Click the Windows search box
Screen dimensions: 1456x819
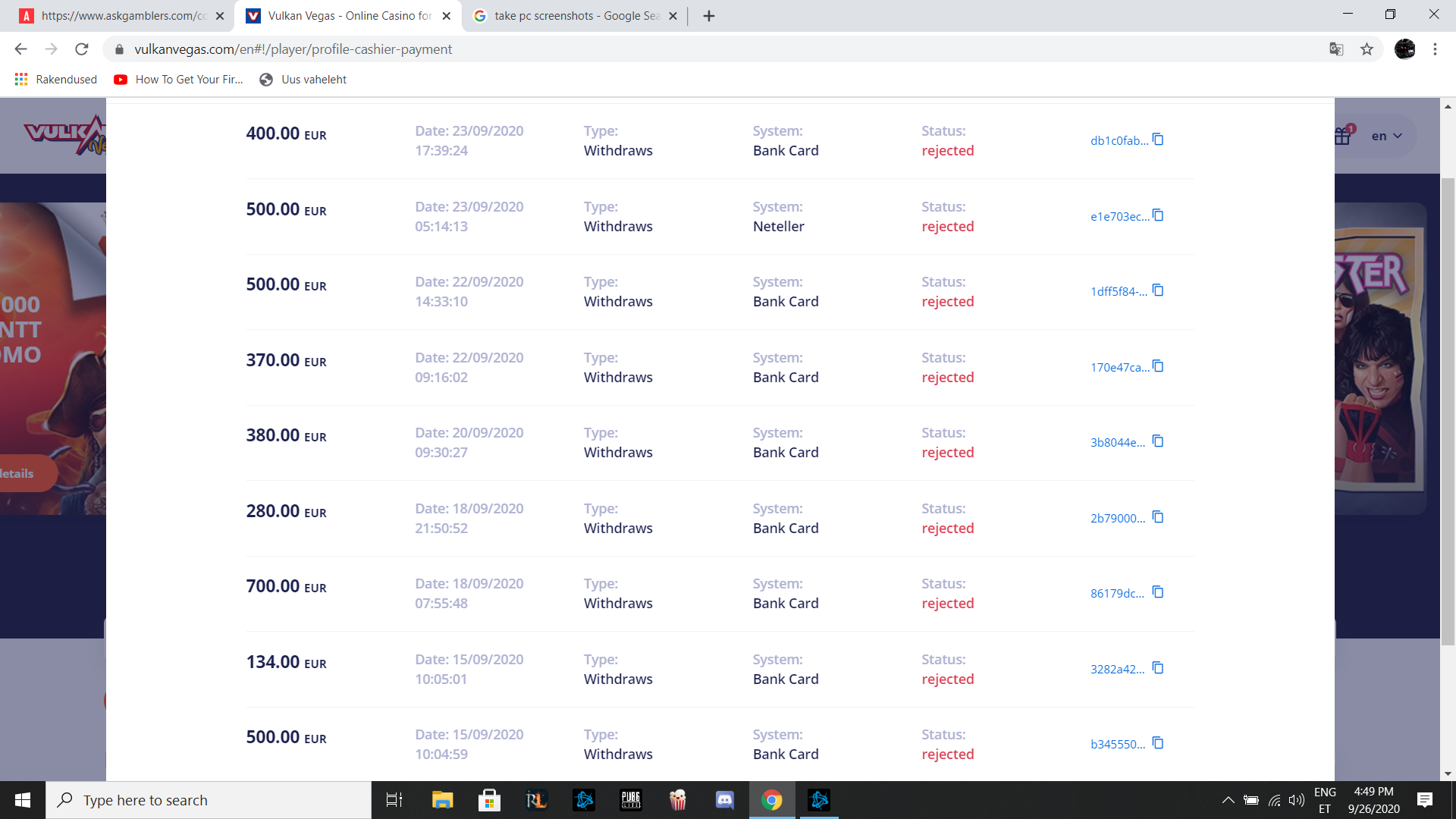click(209, 800)
